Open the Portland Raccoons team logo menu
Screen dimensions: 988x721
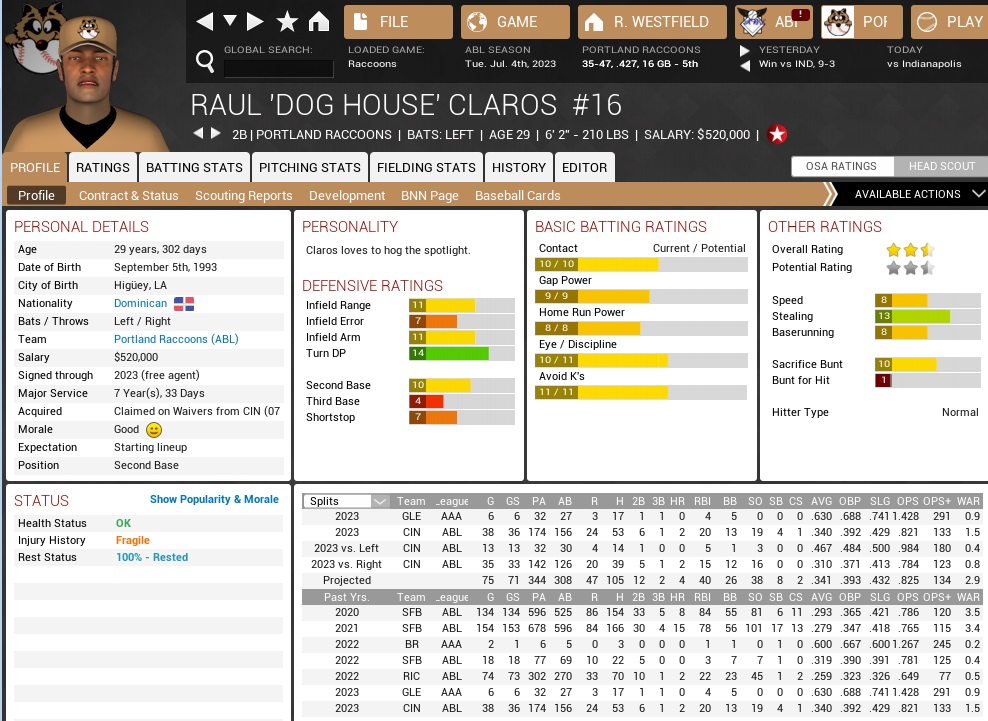click(x=860, y=21)
